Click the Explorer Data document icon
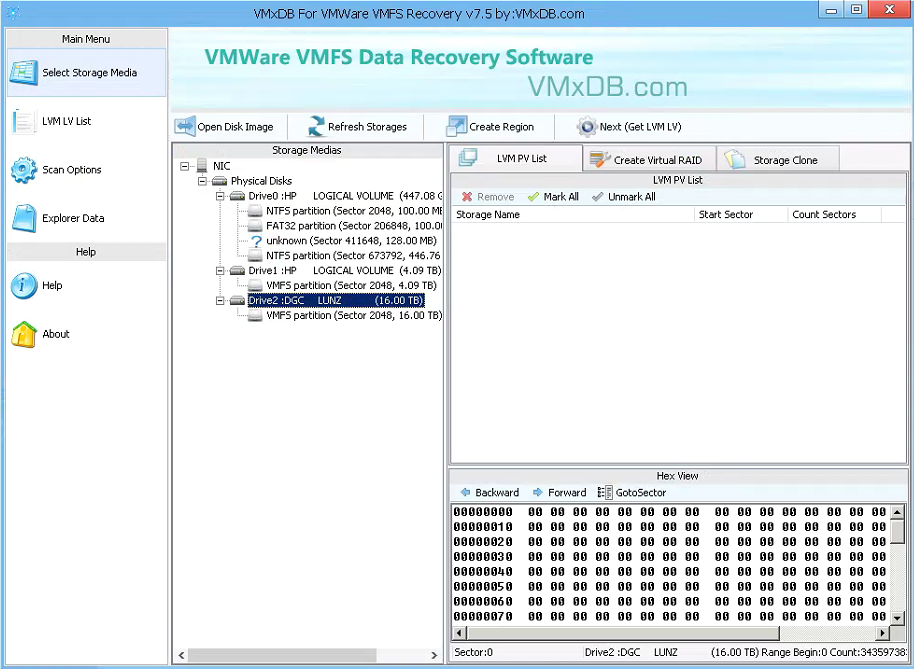914x669 pixels. click(x=23, y=218)
